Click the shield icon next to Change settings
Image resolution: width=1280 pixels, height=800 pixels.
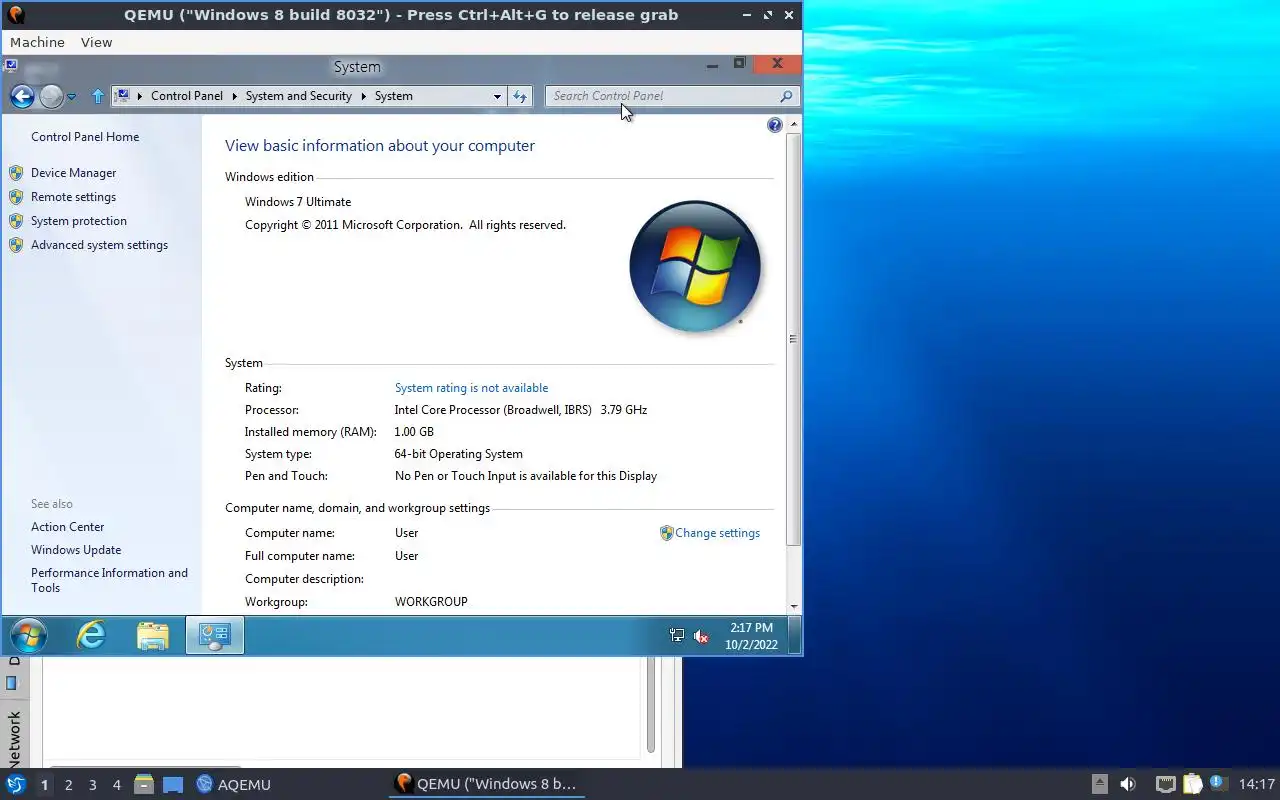pos(666,533)
